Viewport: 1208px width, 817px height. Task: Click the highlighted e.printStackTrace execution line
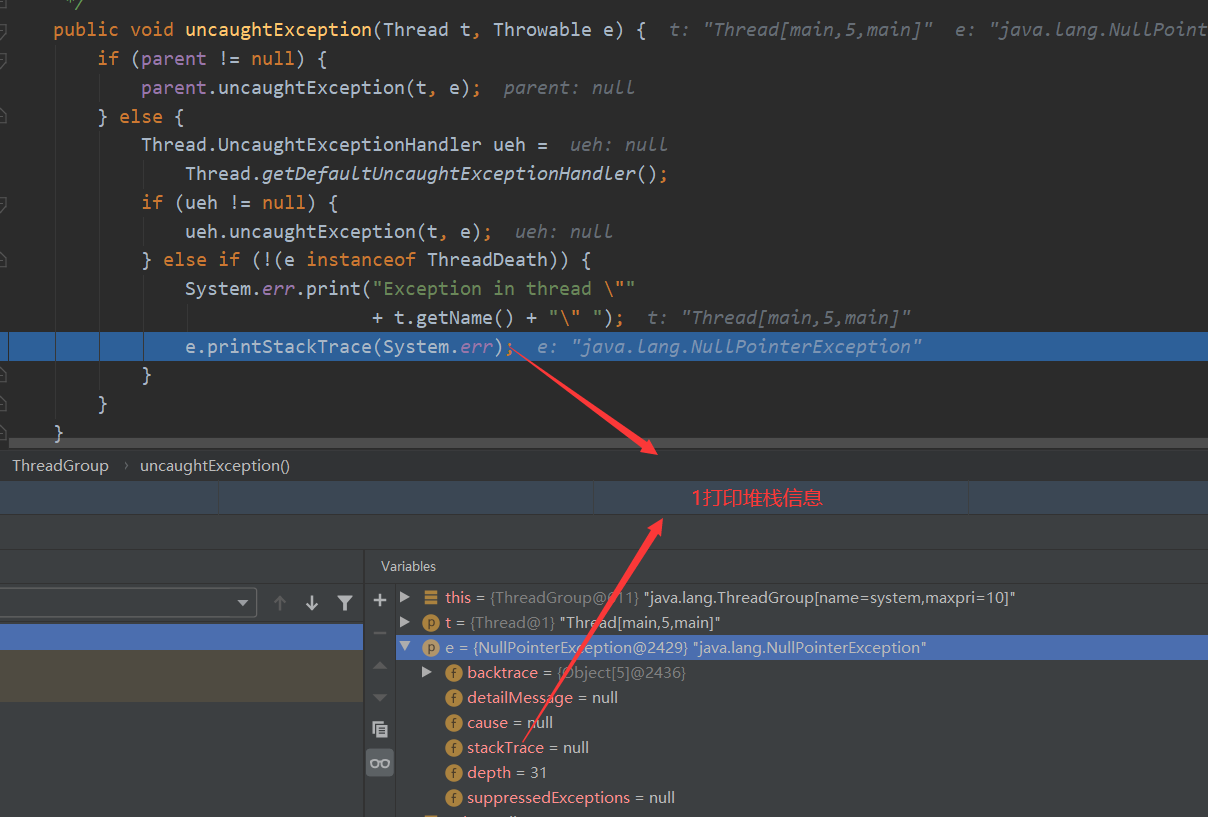[604, 346]
